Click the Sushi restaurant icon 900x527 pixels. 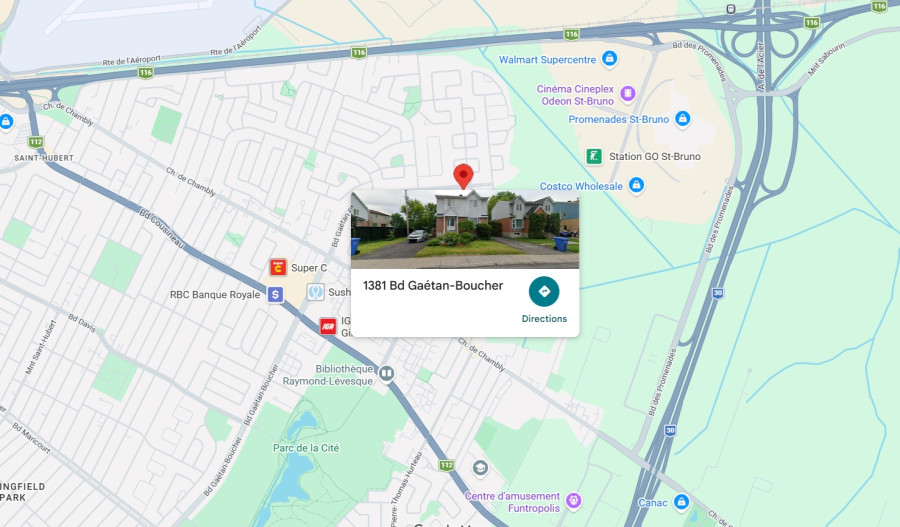pyautogui.click(x=315, y=292)
